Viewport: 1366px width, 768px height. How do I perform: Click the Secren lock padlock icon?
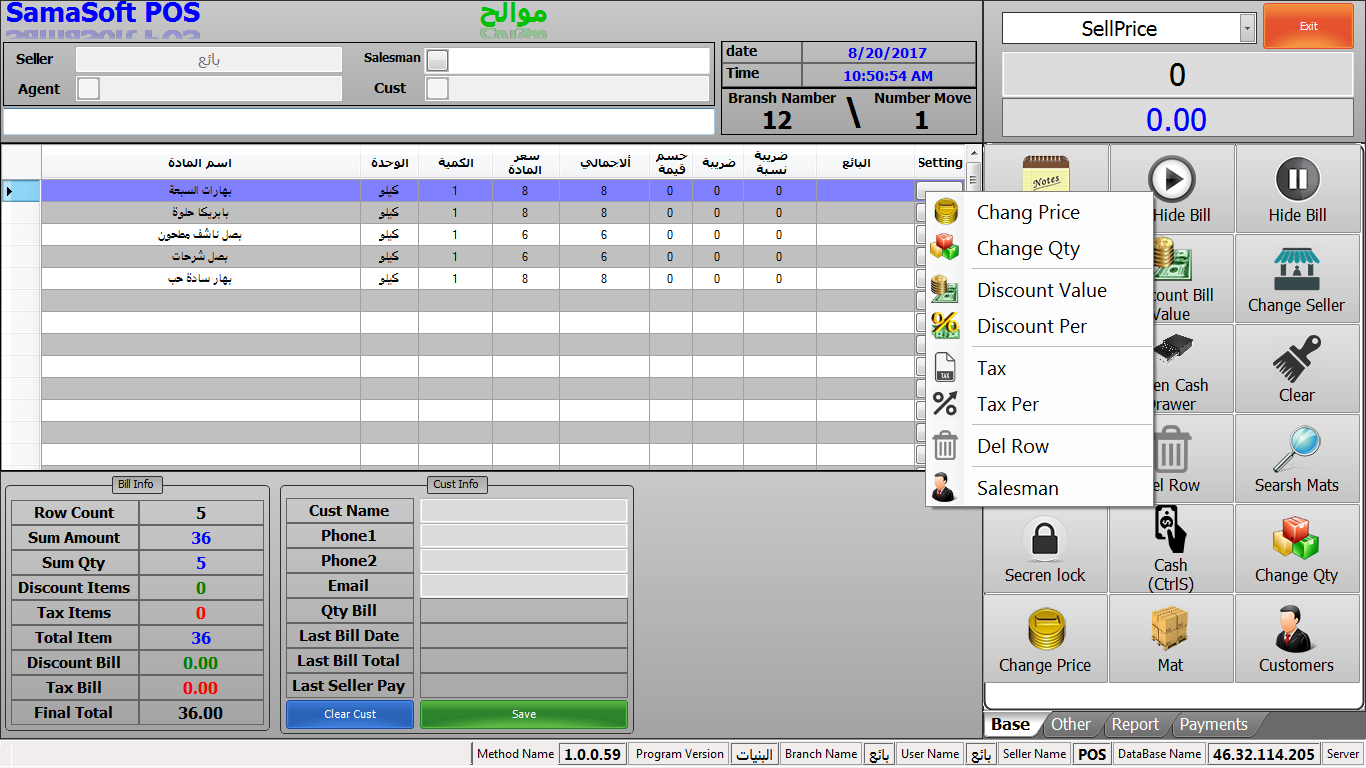point(1045,540)
